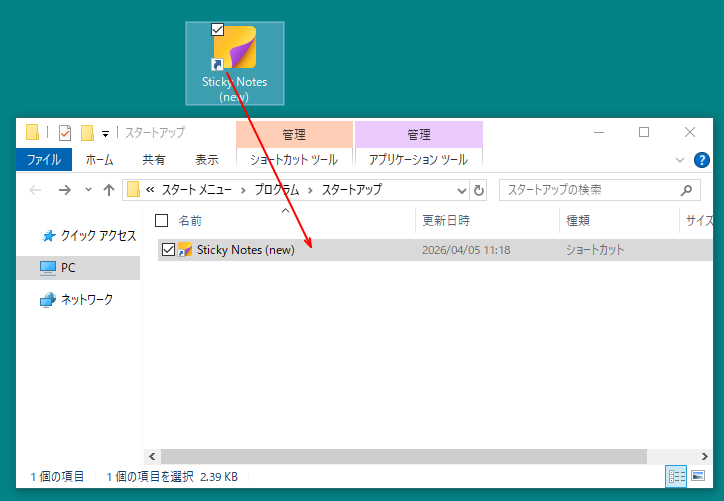Sort by the 種類 column header
The height and width of the screenshot is (501, 724).
(x=578, y=221)
